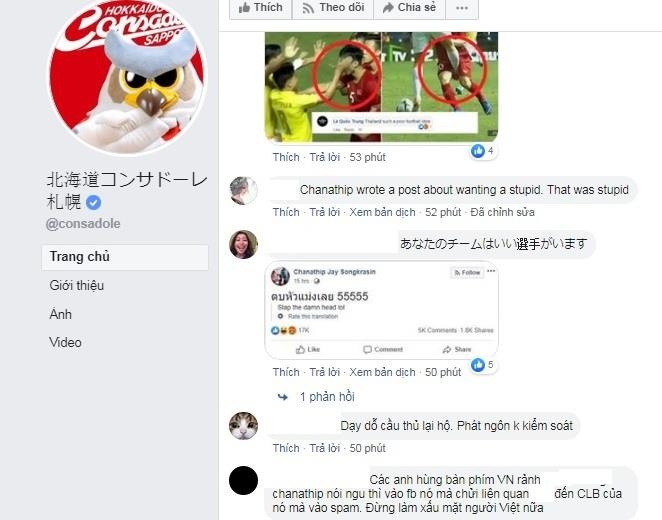Click the smiling woman commenter avatar
This screenshot has height=520, width=662.
click(x=243, y=244)
